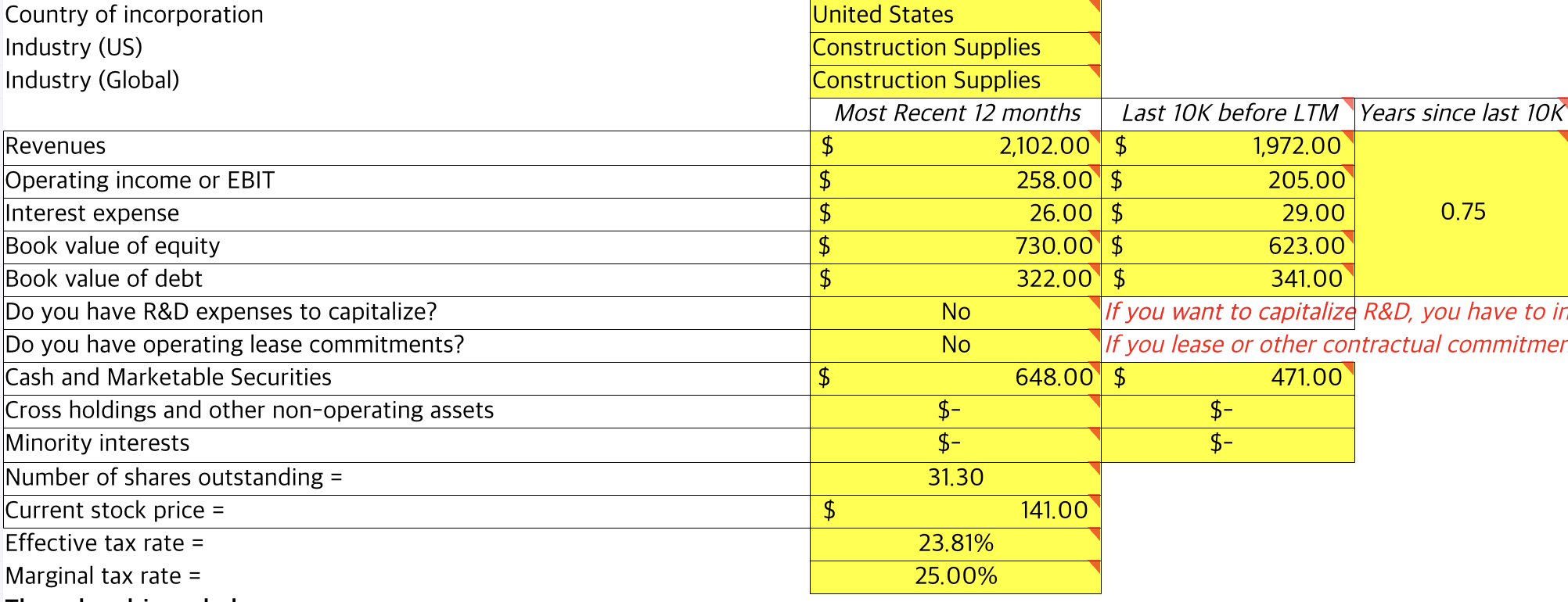Screen dimensions: 1568x602
Task: Click the Book value of debt 341.00 cell
Action: click(x=1228, y=280)
